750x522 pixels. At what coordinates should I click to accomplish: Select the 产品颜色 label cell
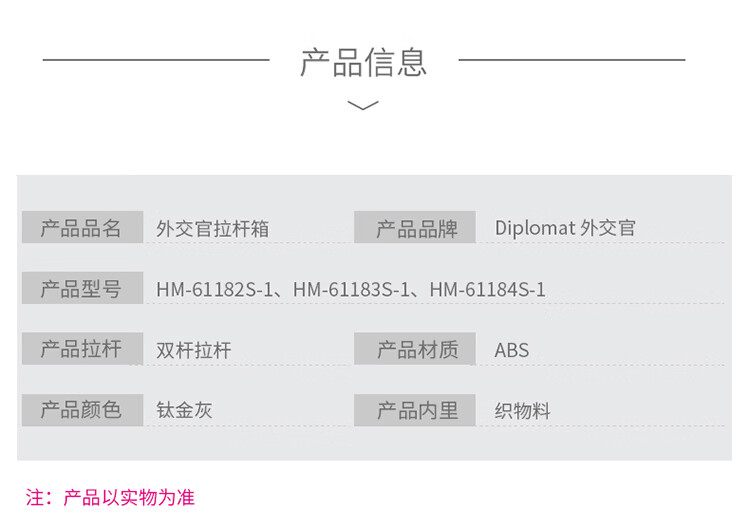[x=81, y=410]
